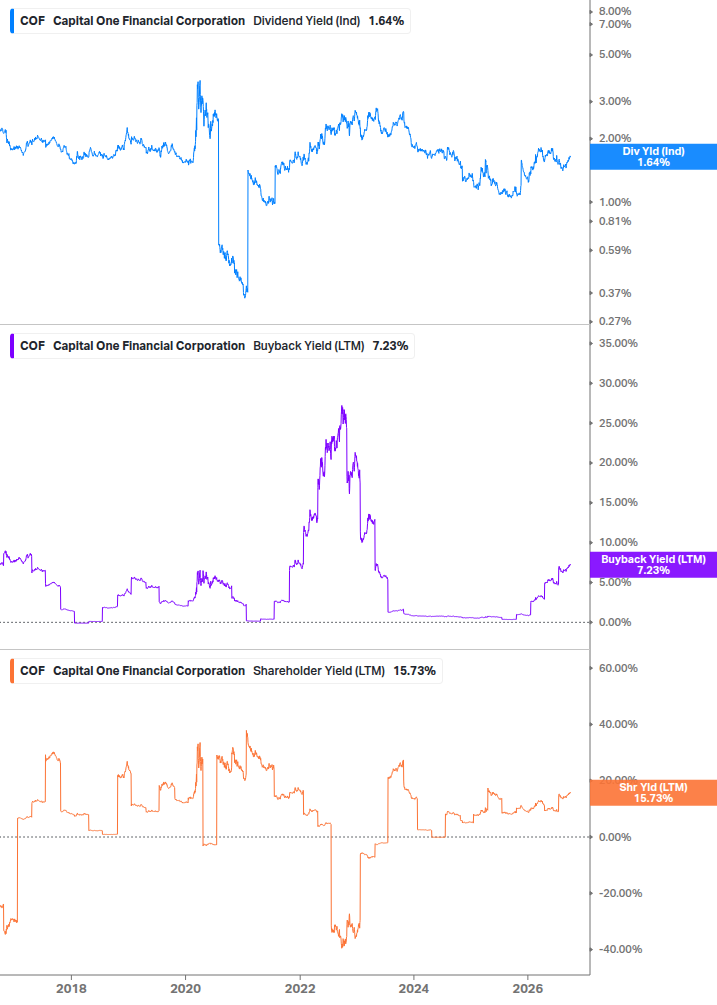Click the 1.64% value in the Dividend Yield legend
Screen dimensions: 717x1005
pyautogui.click(x=386, y=21)
